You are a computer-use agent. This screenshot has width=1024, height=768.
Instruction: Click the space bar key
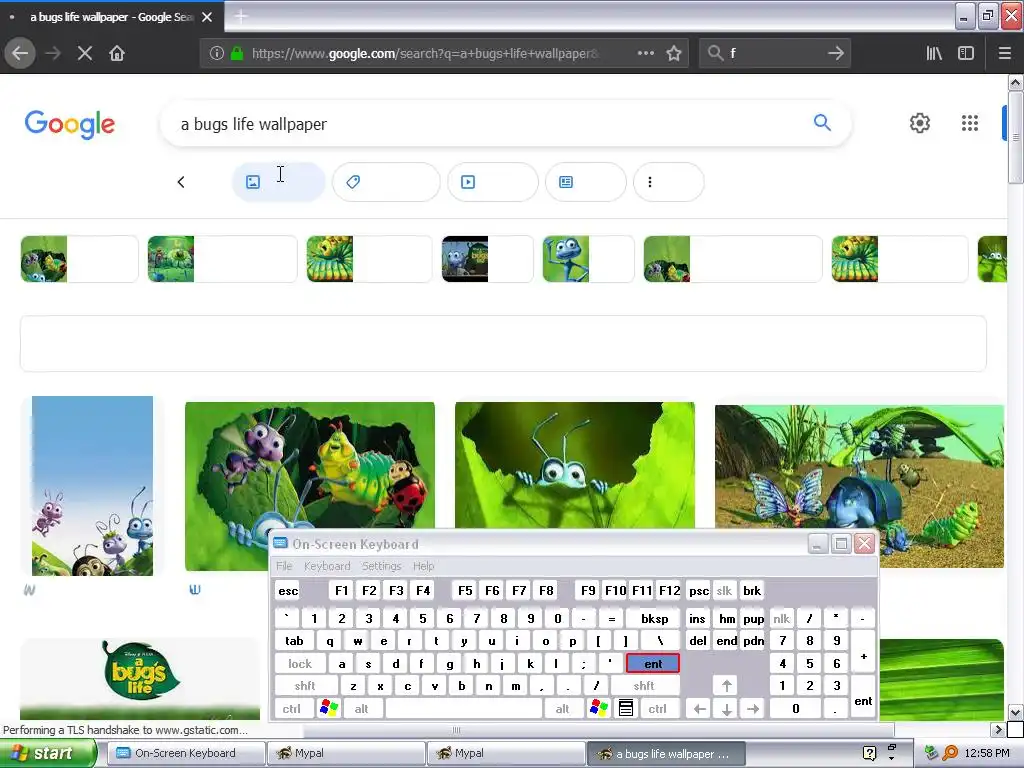coord(464,709)
